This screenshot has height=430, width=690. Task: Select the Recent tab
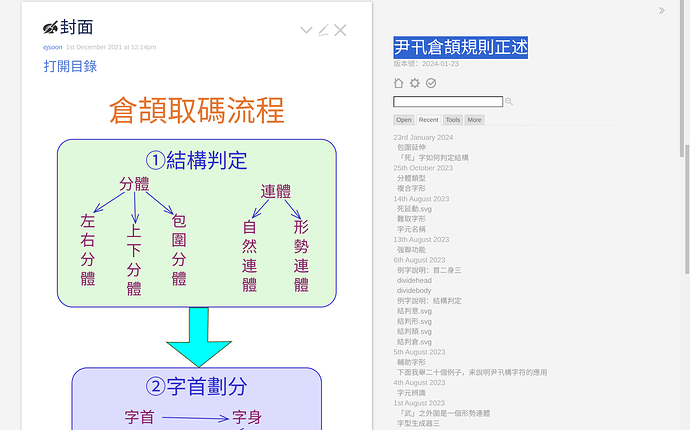[428, 120]
